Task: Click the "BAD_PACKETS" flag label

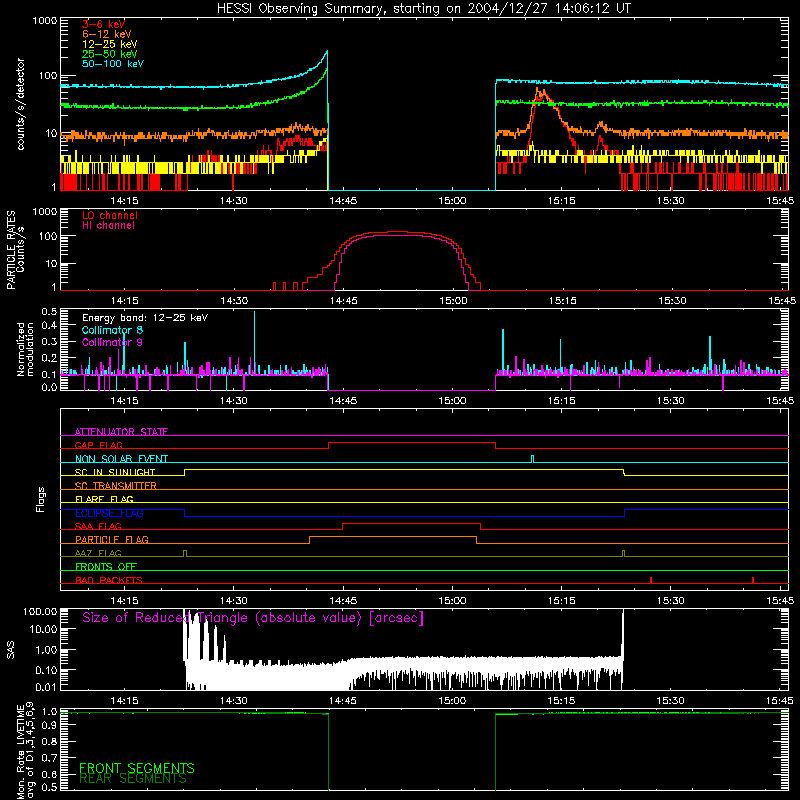Action: 109,580
